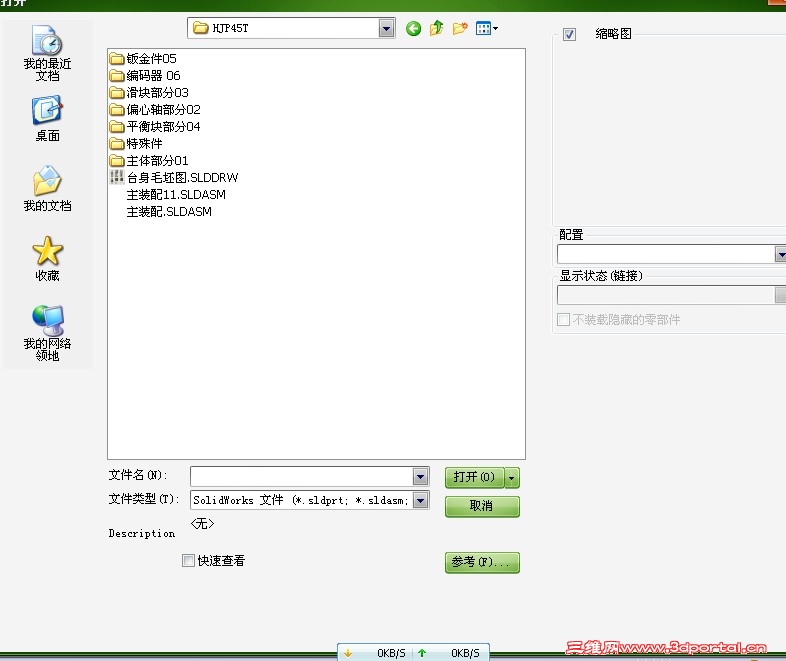
Task: Click the 参考(F)... references button
Action: 482,562
